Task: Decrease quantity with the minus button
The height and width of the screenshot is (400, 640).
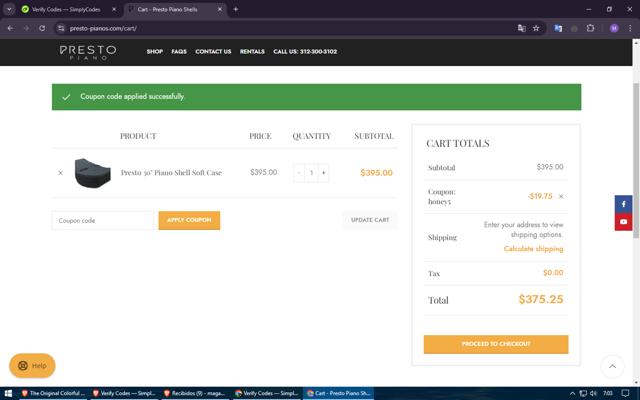Action: point(299,173)
